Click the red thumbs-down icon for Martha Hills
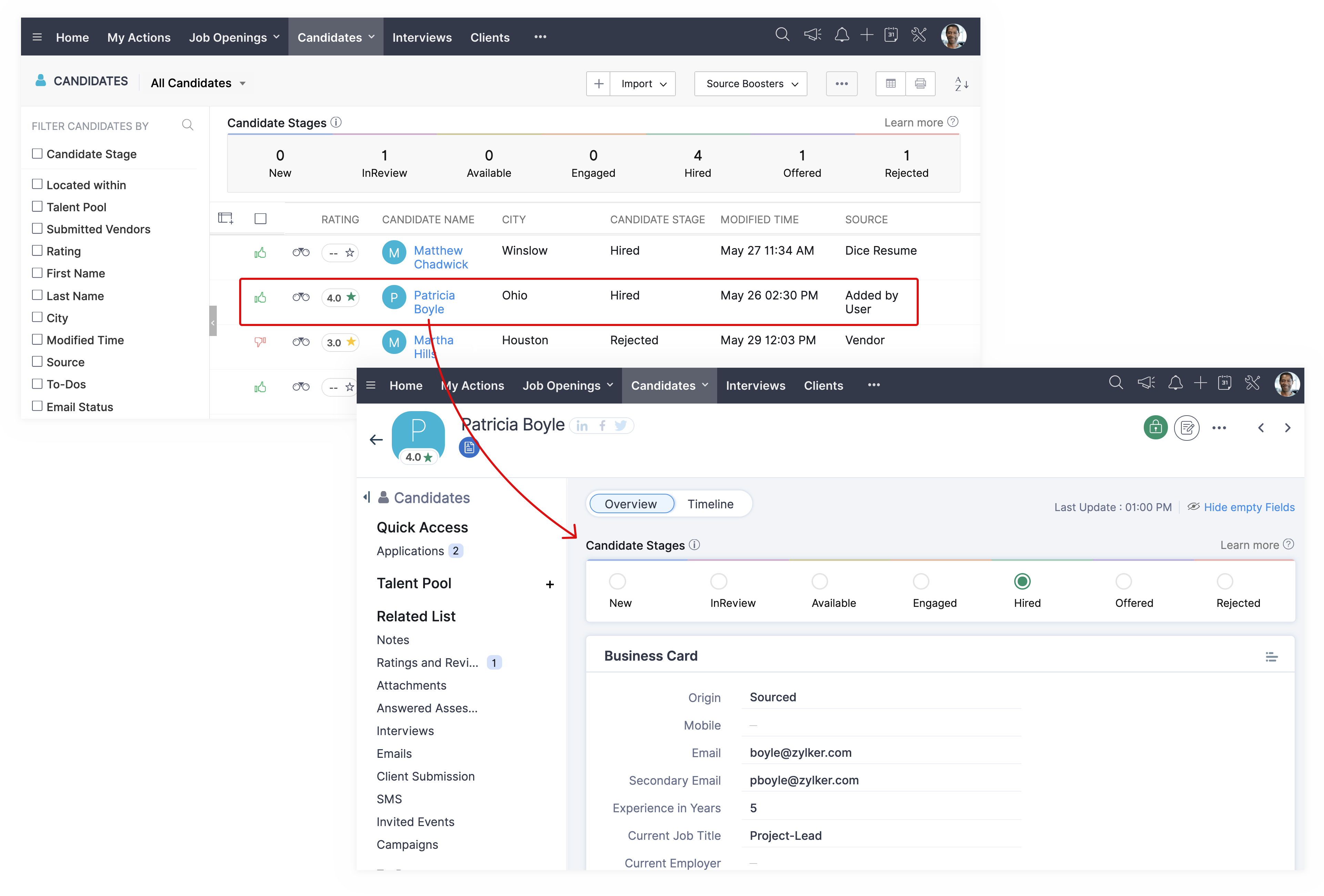 coord(260,342)
